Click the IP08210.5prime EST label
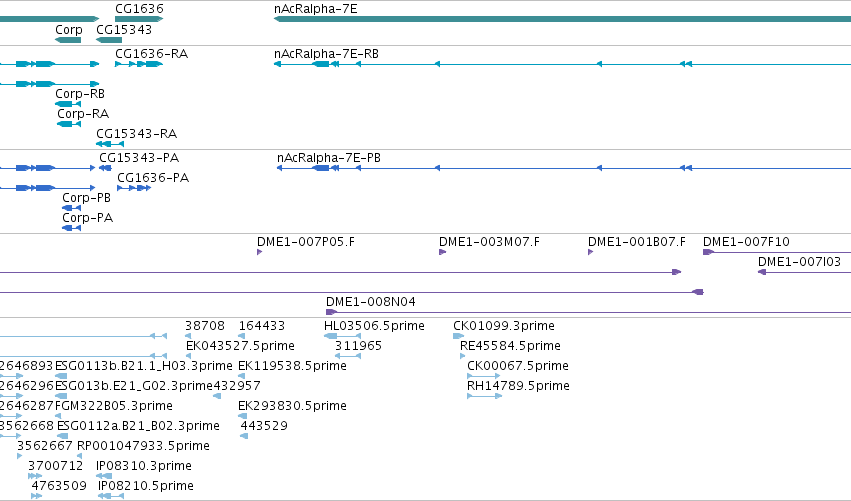Screen dimensions: 851x501 tap(145, 486)
